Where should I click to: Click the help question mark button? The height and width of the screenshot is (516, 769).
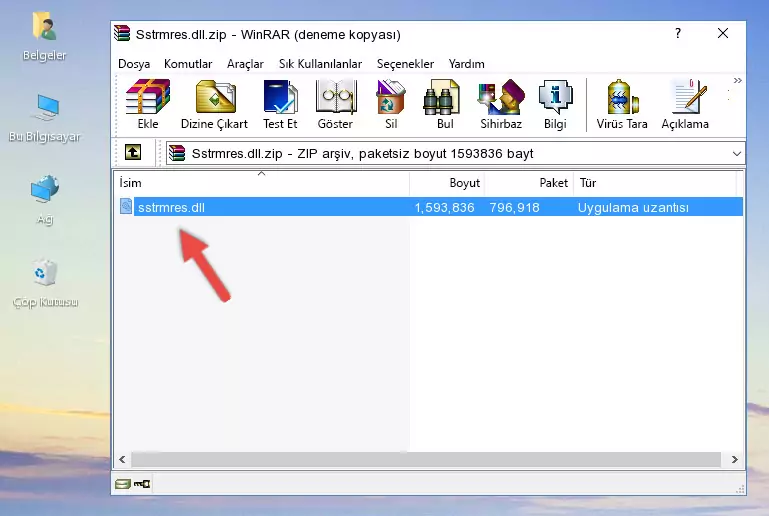[x=678, y=33]
